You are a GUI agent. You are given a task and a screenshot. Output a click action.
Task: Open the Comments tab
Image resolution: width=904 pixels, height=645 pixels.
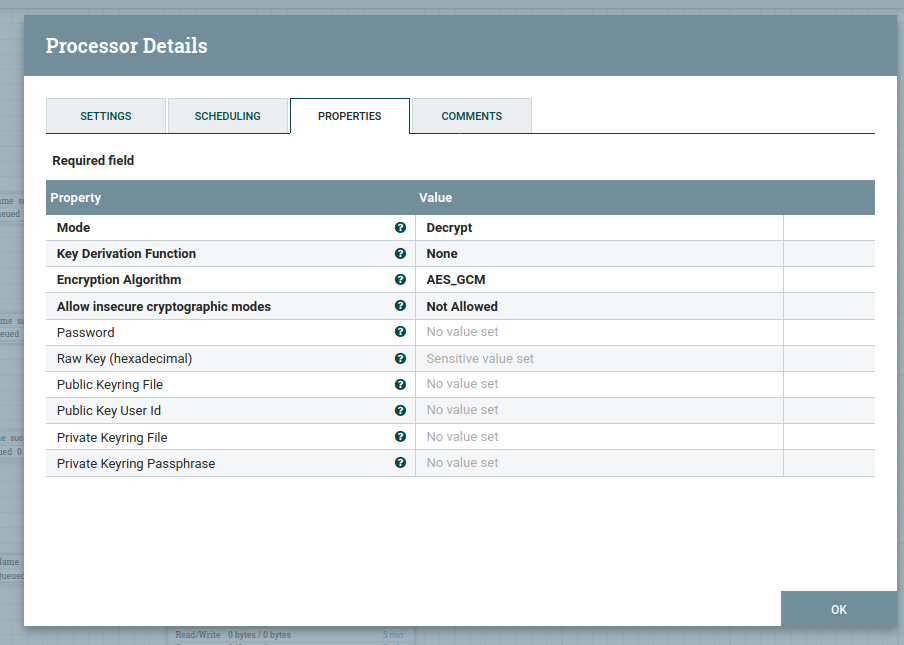coord(471,116)
